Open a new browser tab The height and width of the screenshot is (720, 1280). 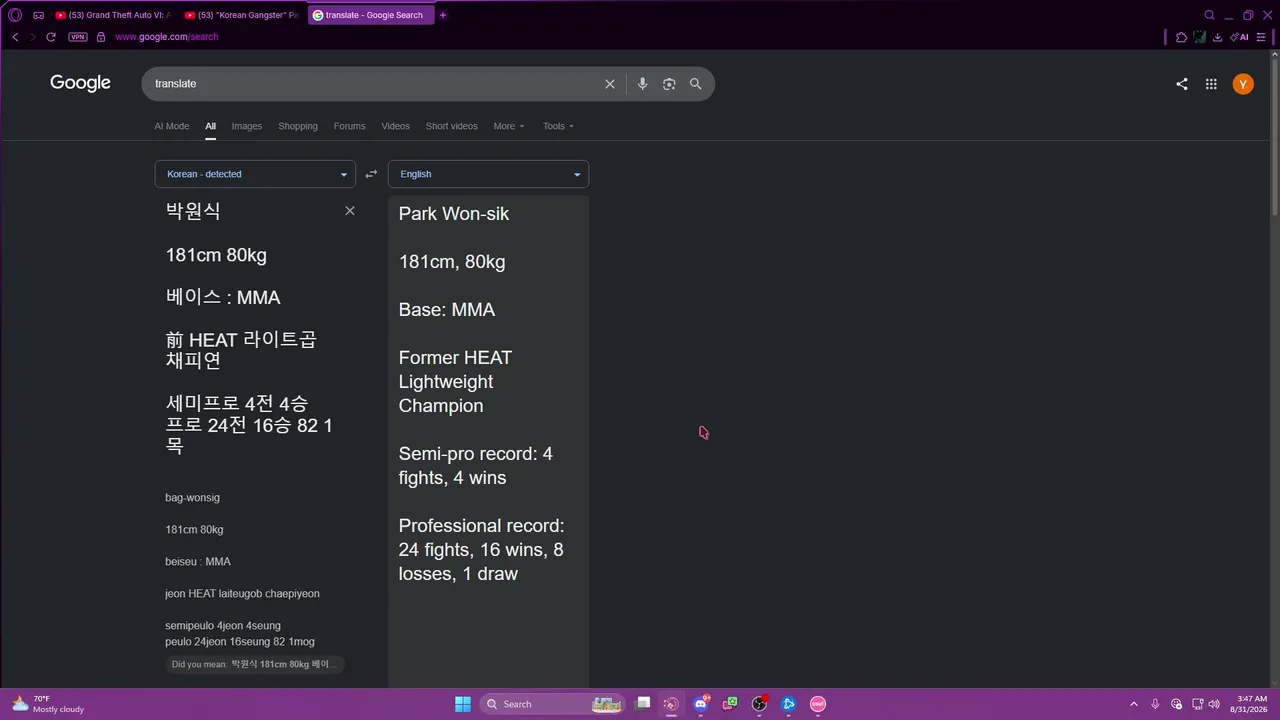443,15
